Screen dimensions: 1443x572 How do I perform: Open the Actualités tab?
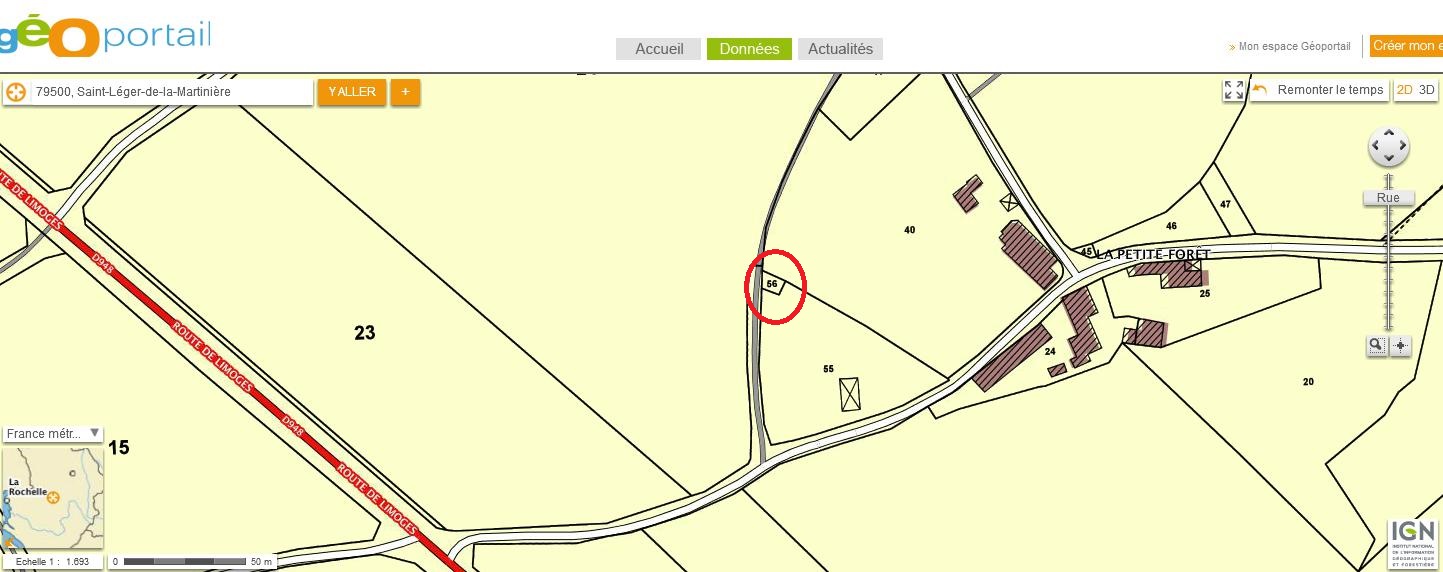coord(840,48)
